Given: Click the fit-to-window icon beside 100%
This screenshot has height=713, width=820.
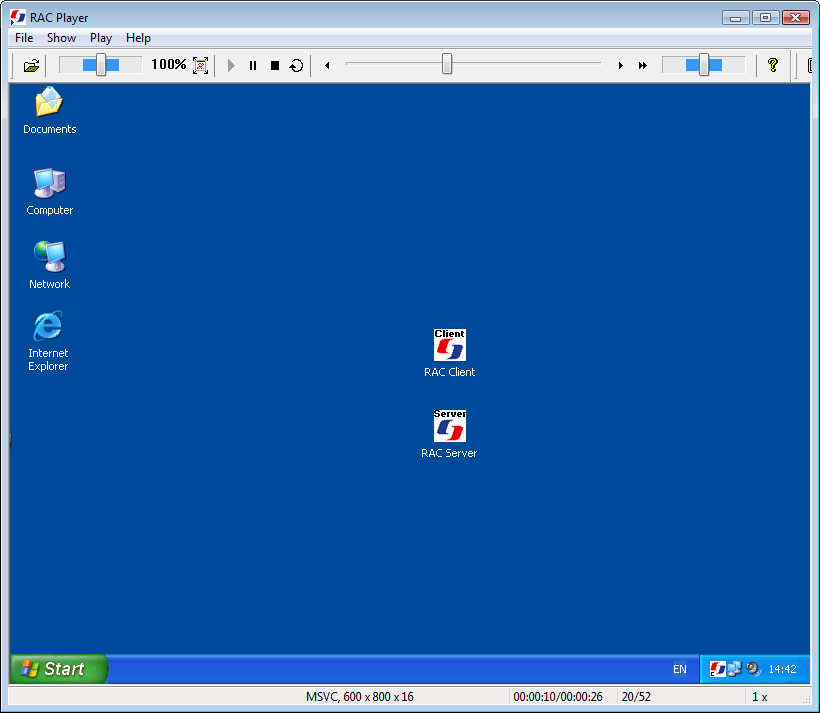Looking at the screenshot, I should click(200, 65).
